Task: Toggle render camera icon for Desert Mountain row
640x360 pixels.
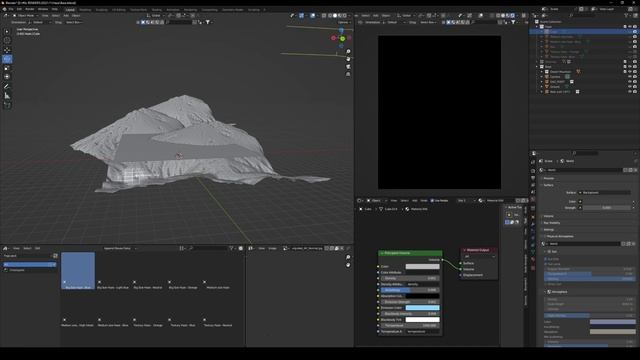Action: pyautogui.click(x=635, y=71)
